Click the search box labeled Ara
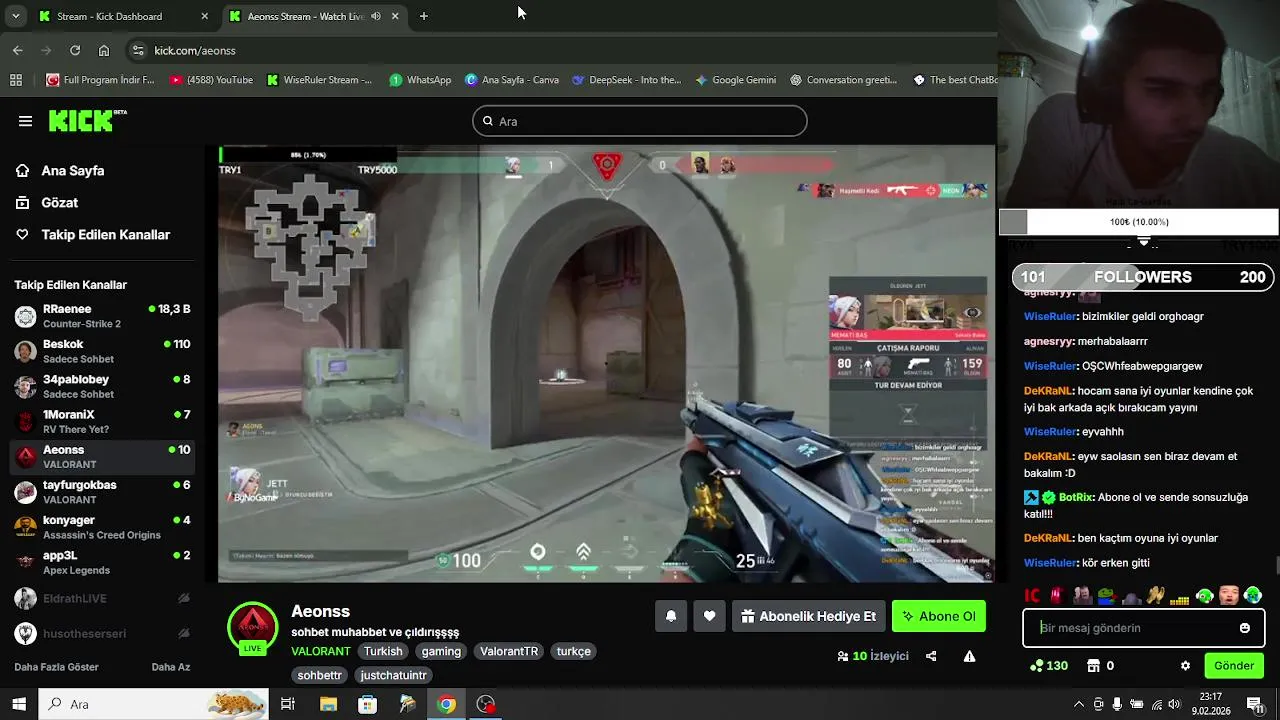The height and width of the screenshot is (720, 1280). 639,121
